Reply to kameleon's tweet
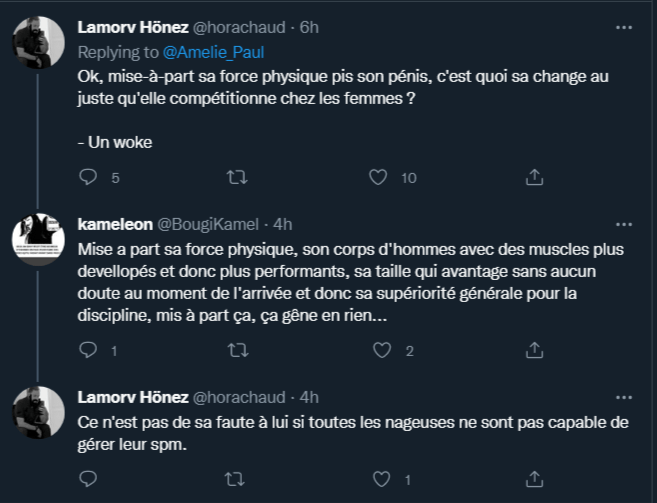The width and height of the screenshot is (657, 503). tap(87, 350)
